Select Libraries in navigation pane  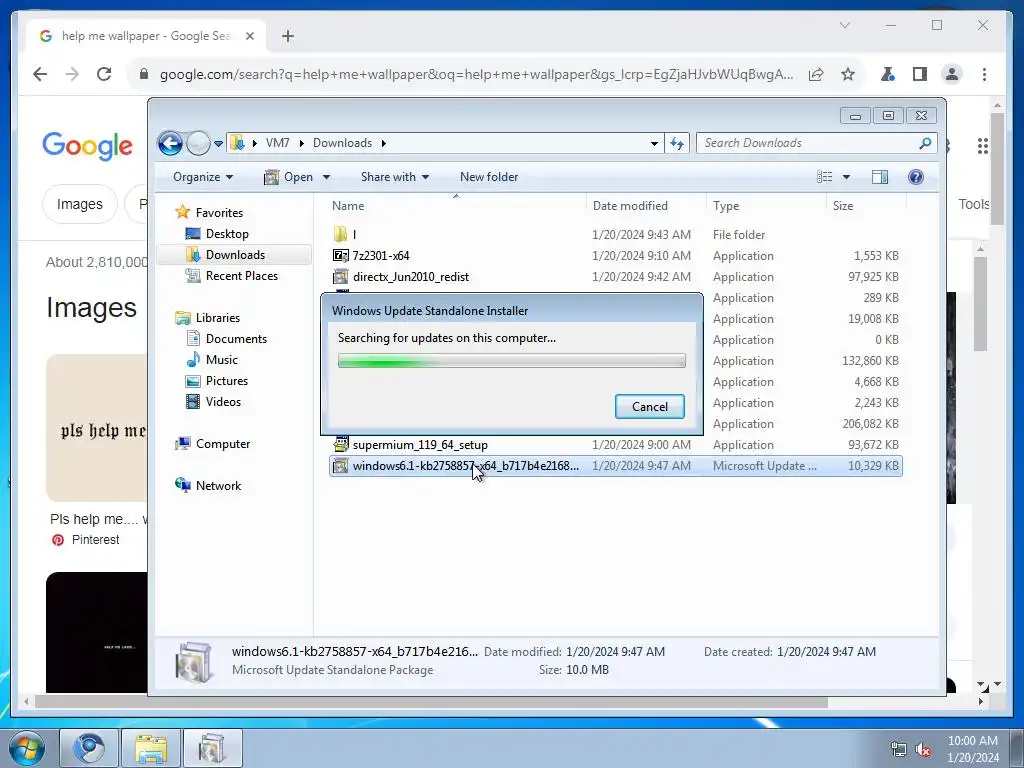pos(217,317)
